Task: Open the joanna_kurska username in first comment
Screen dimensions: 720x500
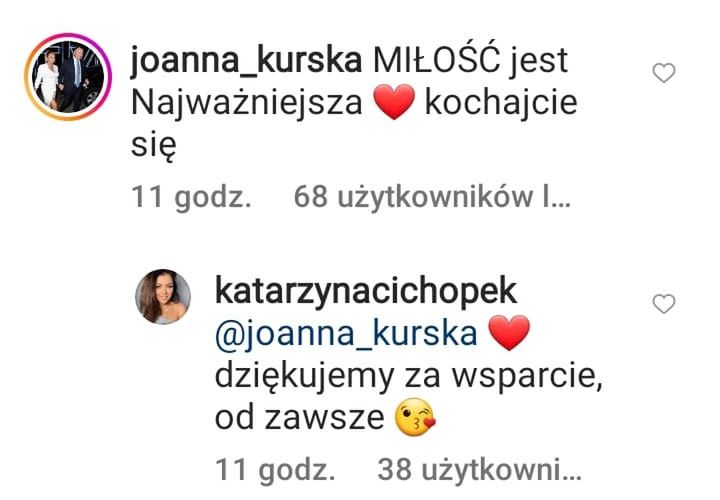Action: (x=246, y=61)
